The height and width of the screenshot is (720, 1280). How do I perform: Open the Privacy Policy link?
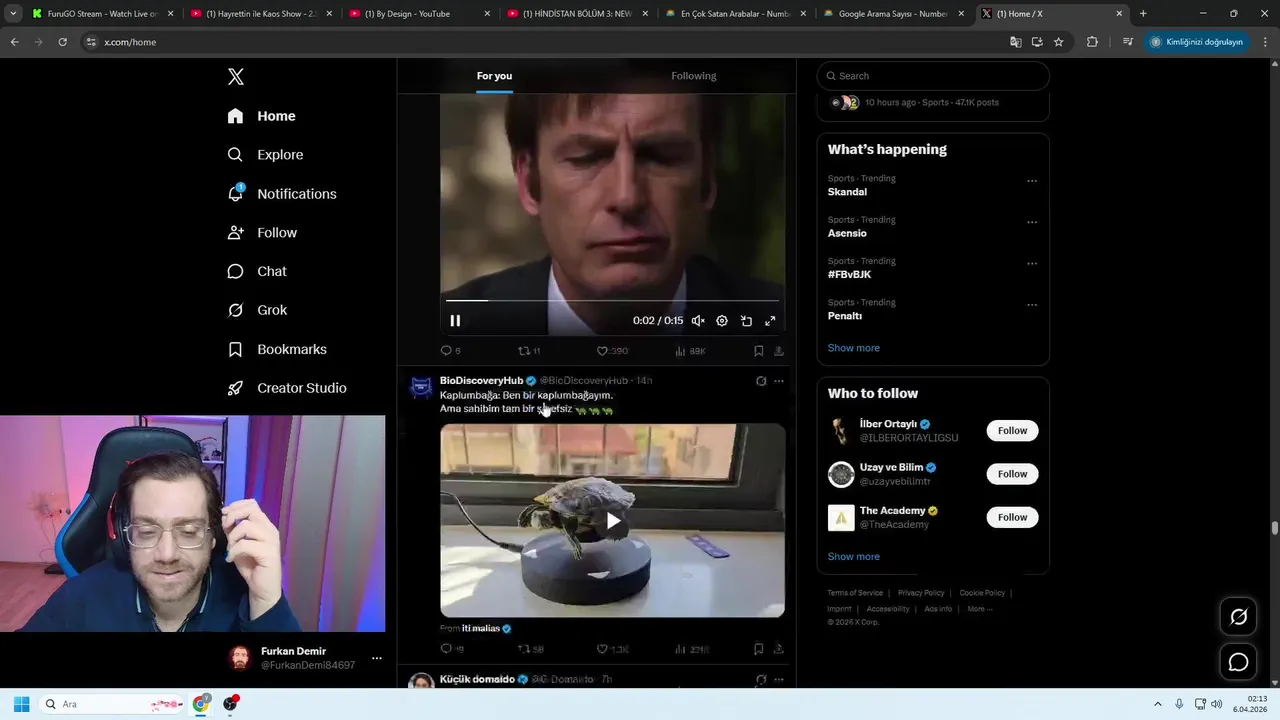click(921, 593)
